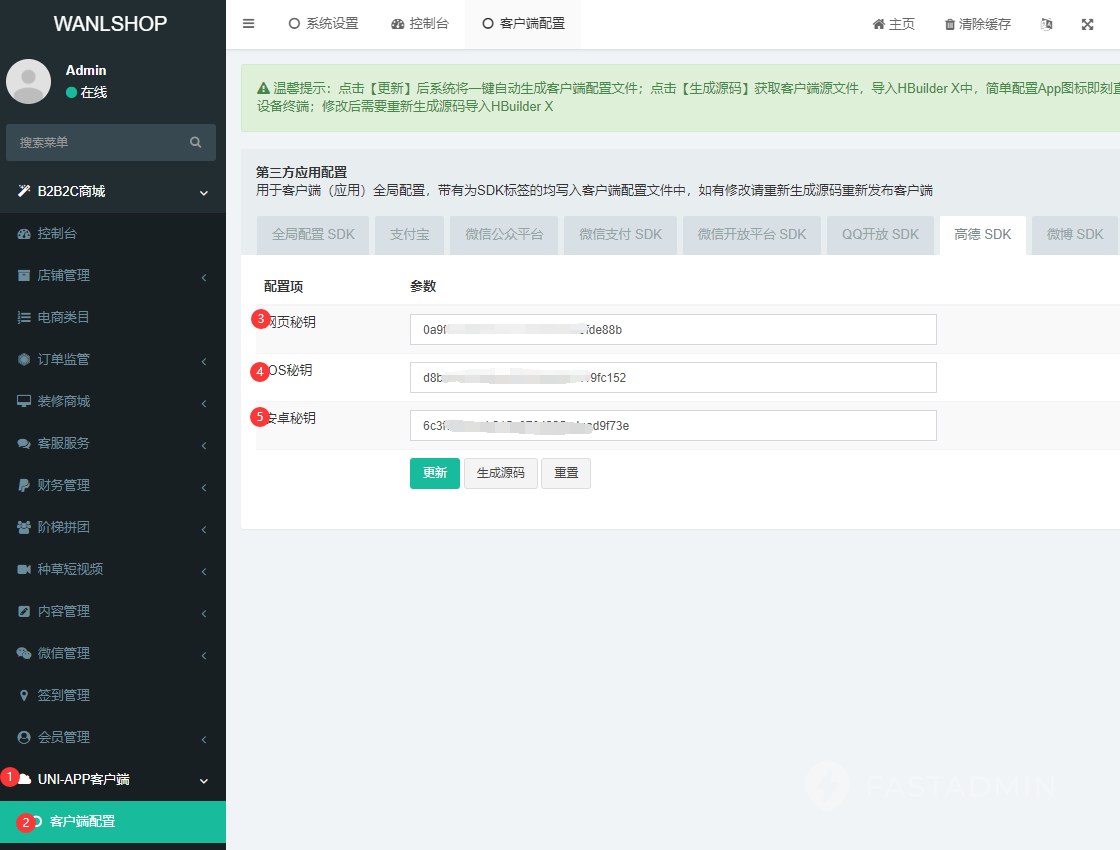Click the trash icon beside 清除缓存
The height and width of the screenshot is (850, 1120).
[x=950, y=24]
